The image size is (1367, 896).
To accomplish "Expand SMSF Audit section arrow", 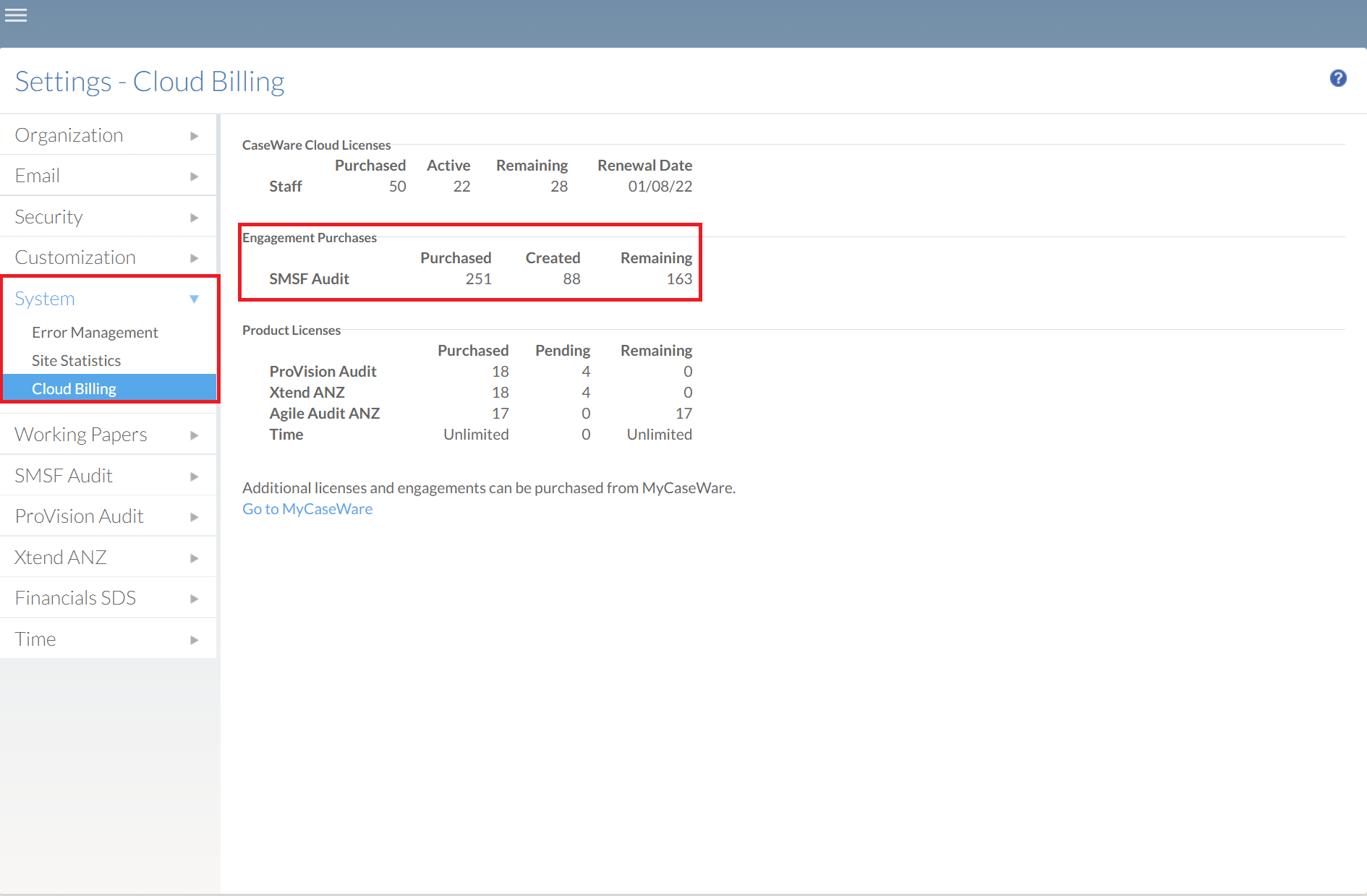I will pos(194,477).
